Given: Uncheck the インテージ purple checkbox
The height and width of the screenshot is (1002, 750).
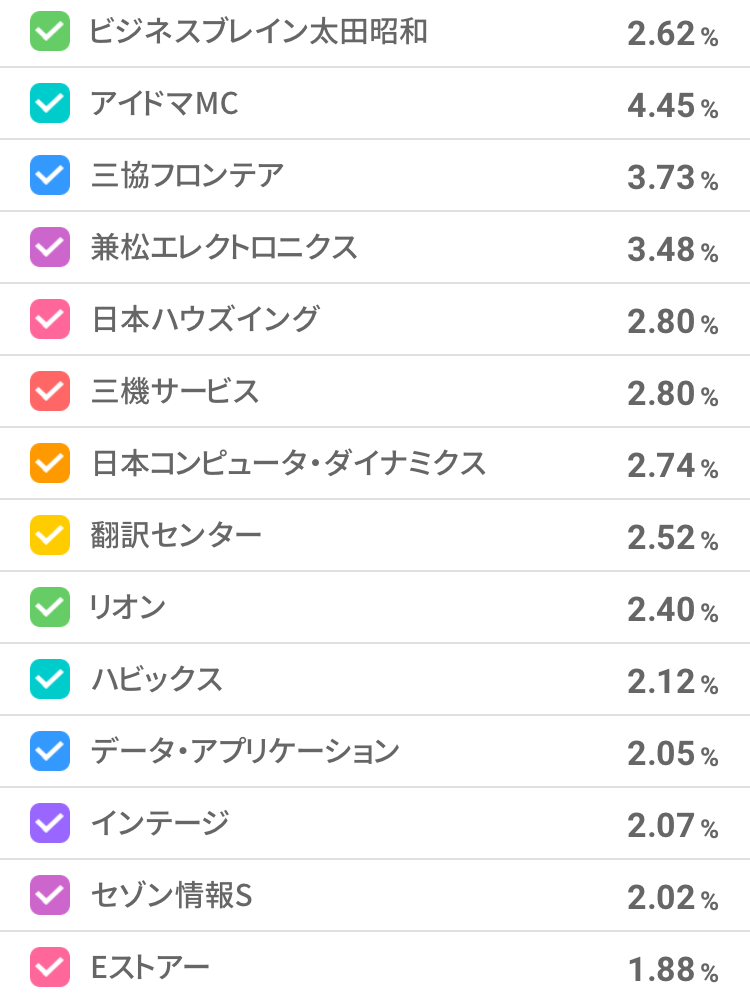Looking at the screenshot, I should [50, 824].
